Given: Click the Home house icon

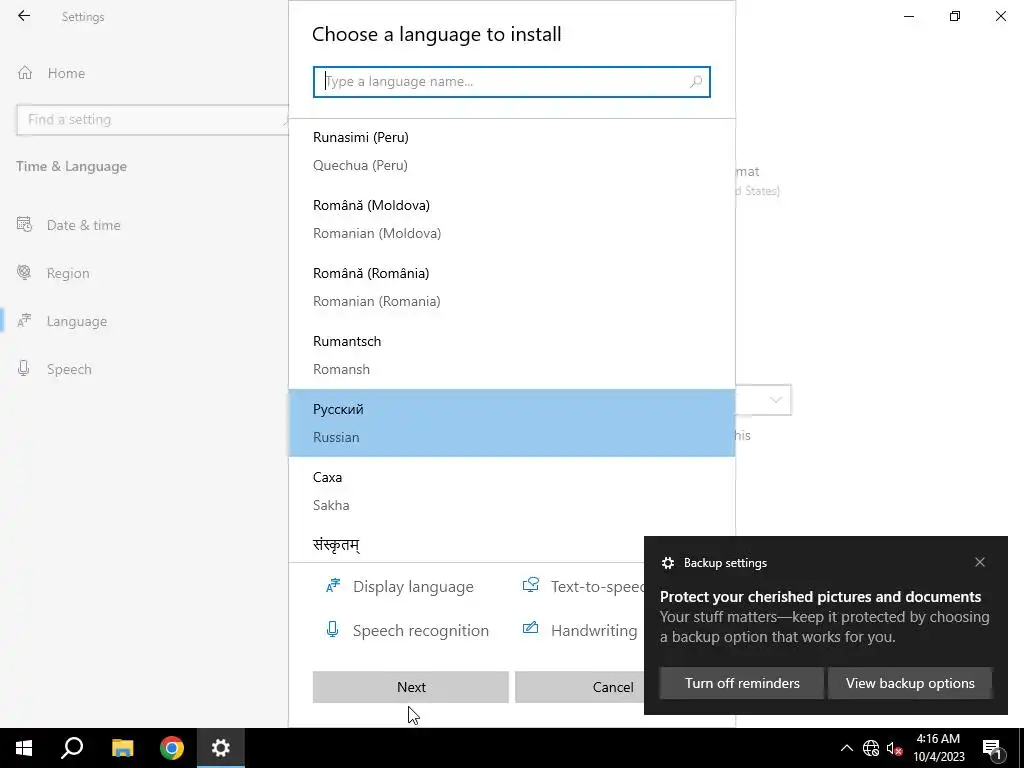Looking at the screenshot, I should [x=25, y=73].
